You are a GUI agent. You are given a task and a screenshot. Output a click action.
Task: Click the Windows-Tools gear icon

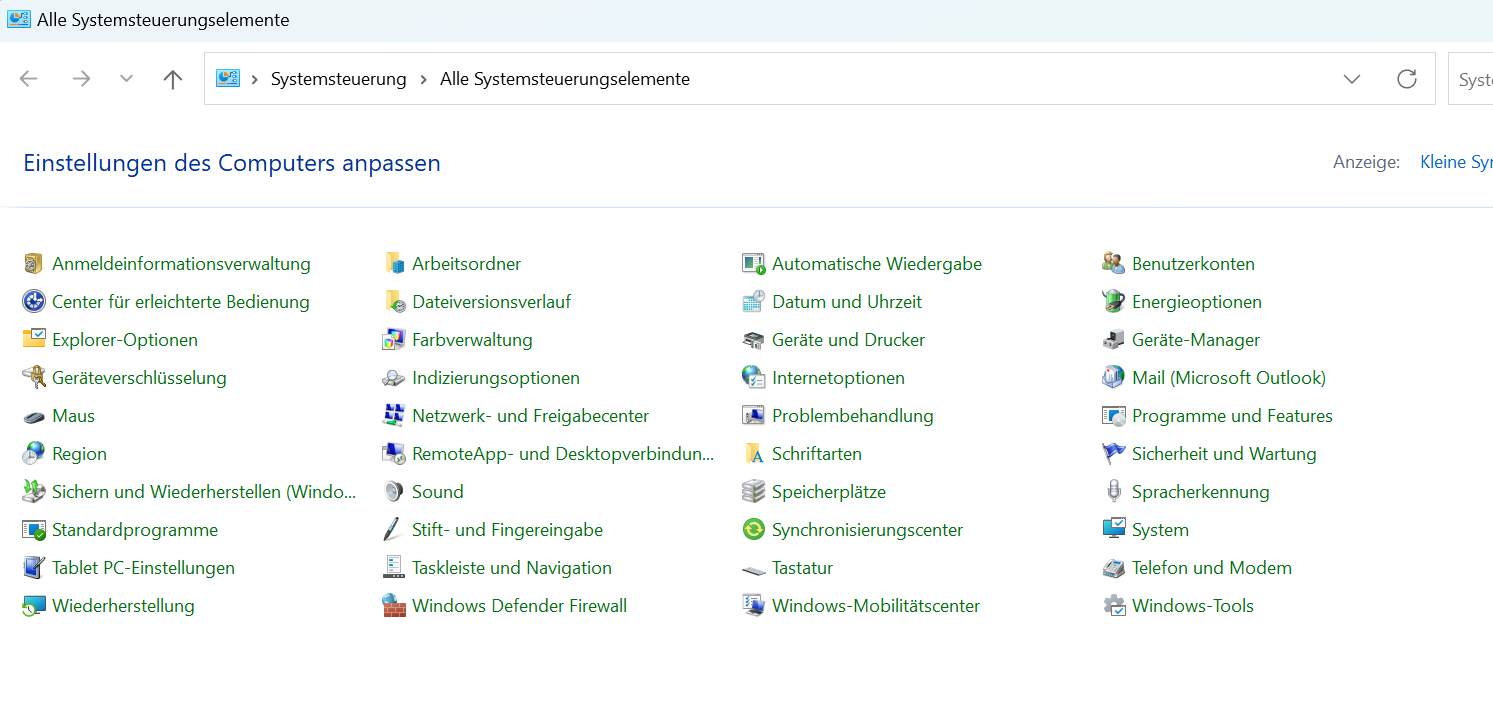coord(1114,606)
